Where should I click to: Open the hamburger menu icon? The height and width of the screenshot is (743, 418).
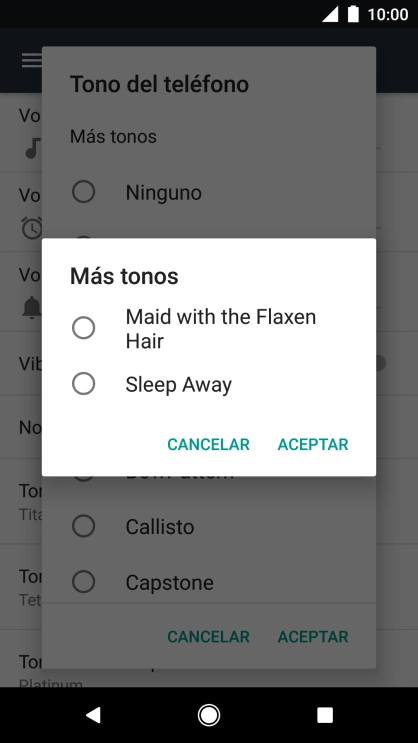pos(32,60)
